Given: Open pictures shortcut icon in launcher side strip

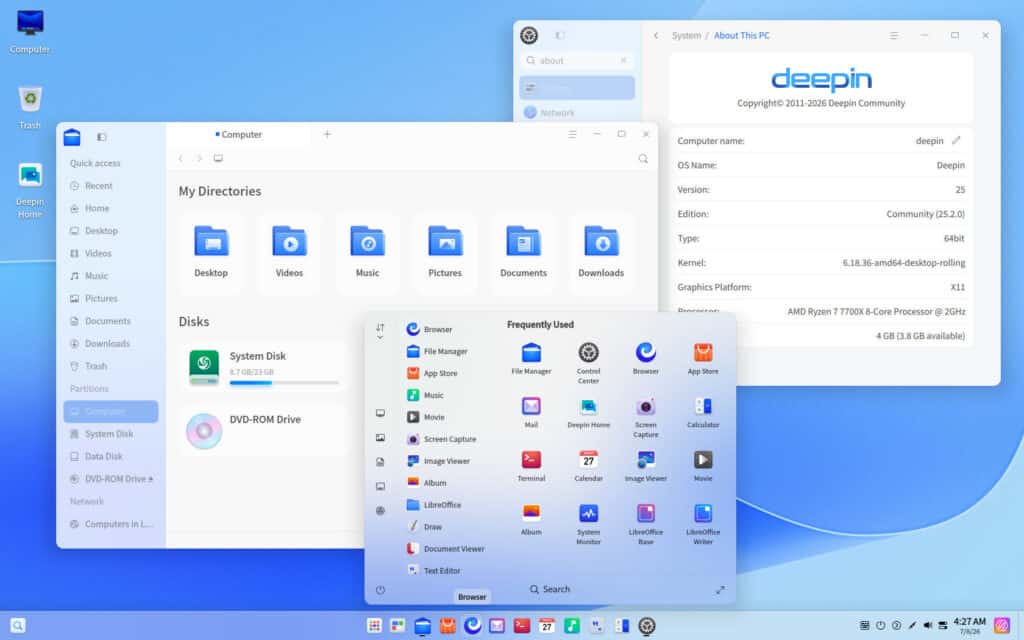Looking at the screenshot, I should (380, 438).
